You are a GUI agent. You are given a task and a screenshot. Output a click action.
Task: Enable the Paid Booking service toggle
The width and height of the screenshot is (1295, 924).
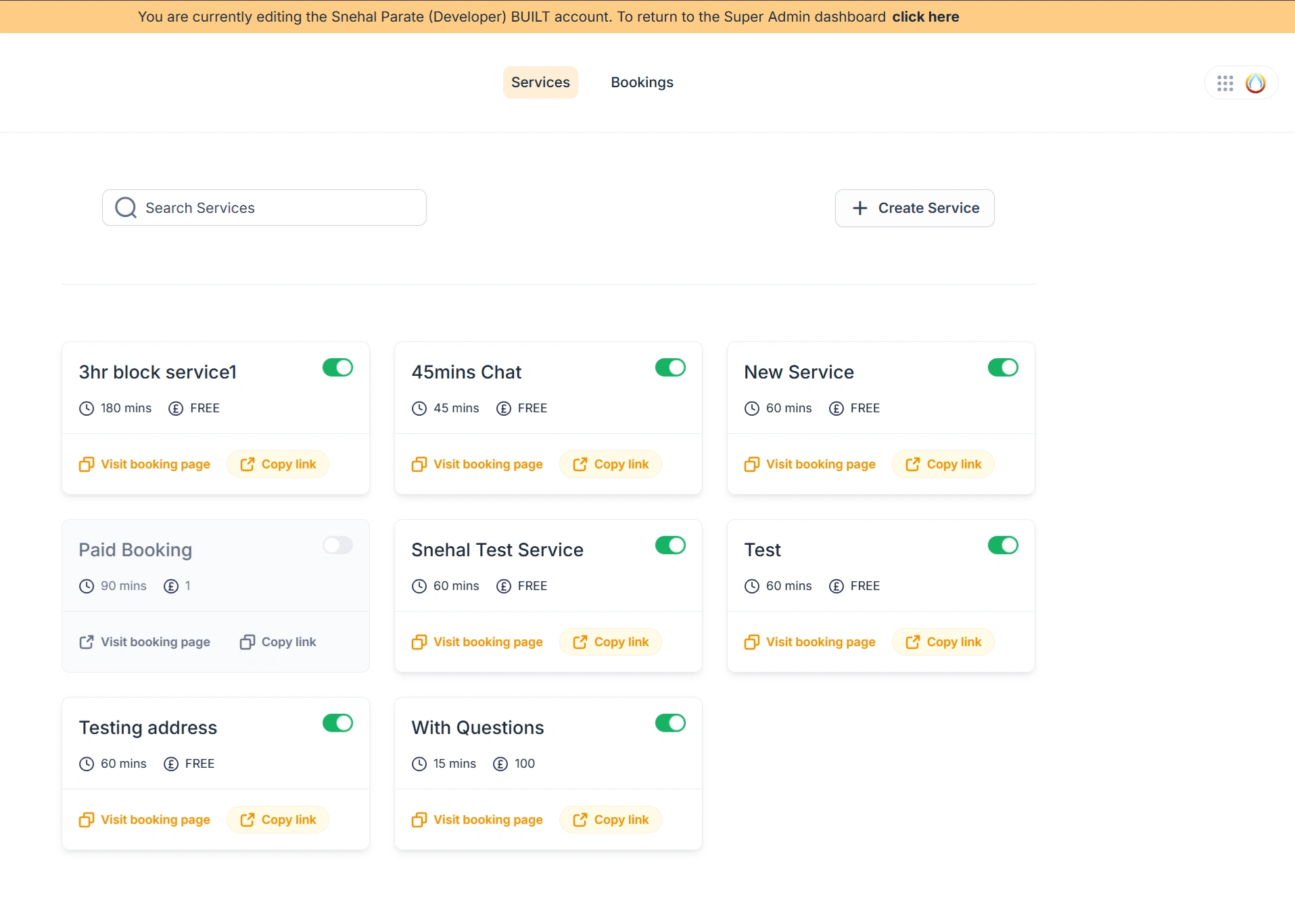pyautogui.click(x=337, y=545)
